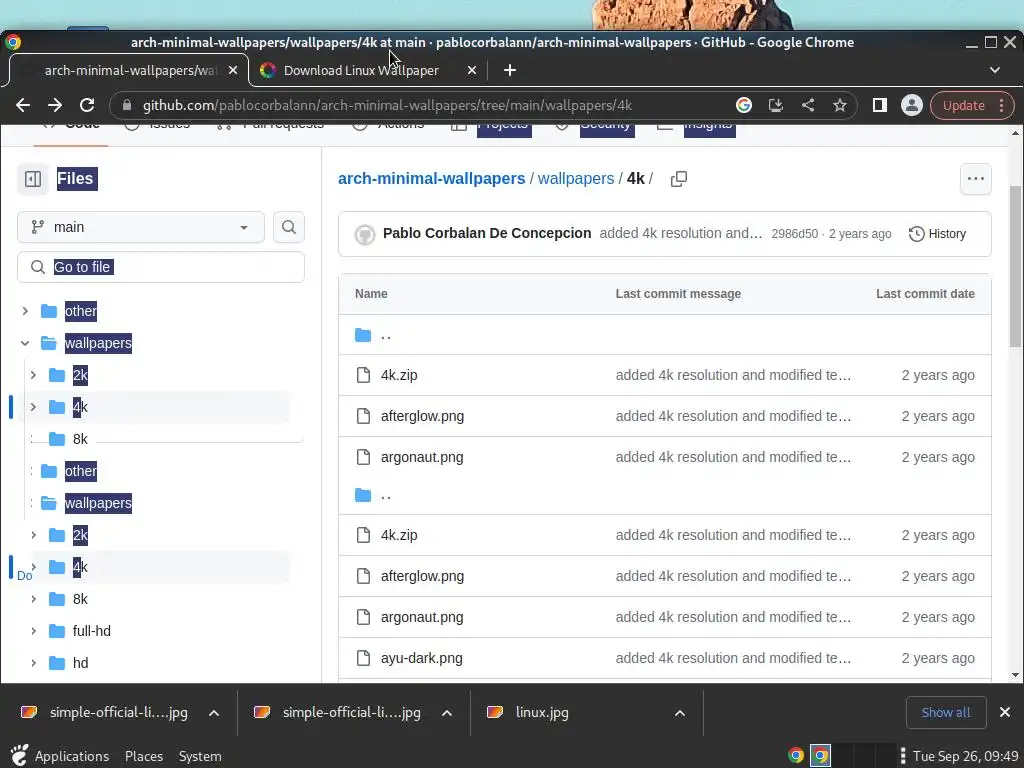This screenshot has width=1024, height=768.
Task: Click the Last commit message column header
Action: 678,294
